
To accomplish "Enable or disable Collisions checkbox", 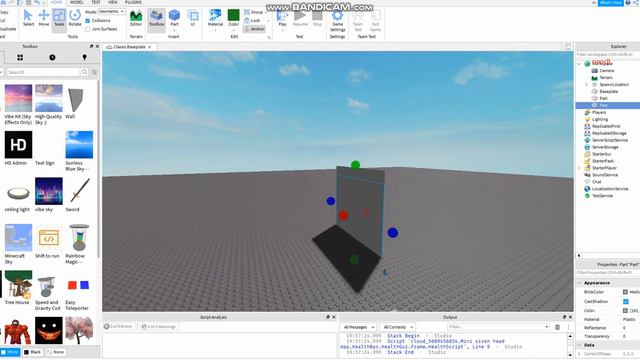I will click(88, 20).
